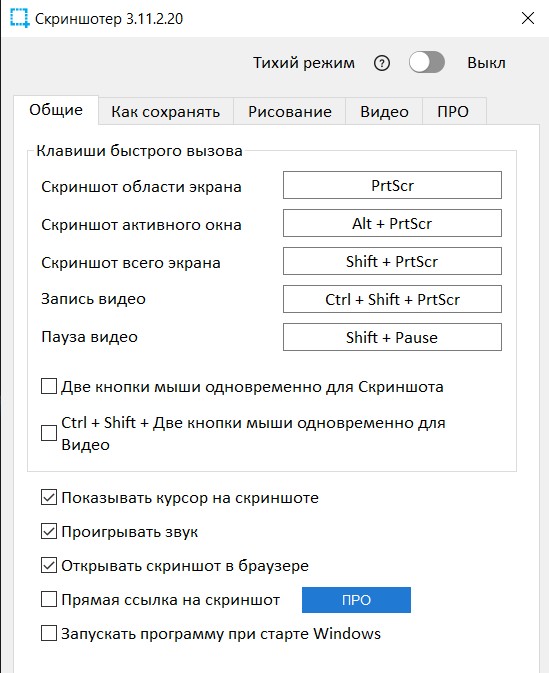This screenshot has width=549, height=673.
Task: Click the Скриншот области экрана label
Action: 141,187
